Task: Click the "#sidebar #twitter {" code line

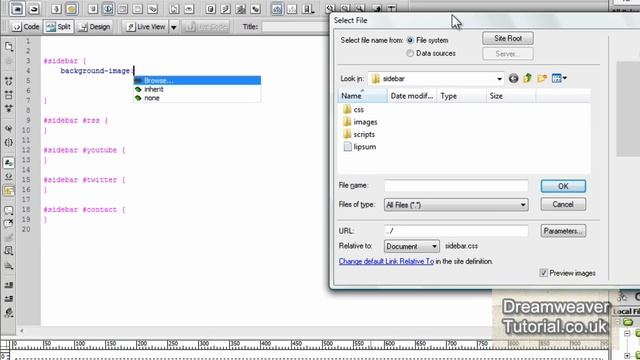Action: (84, 180)
